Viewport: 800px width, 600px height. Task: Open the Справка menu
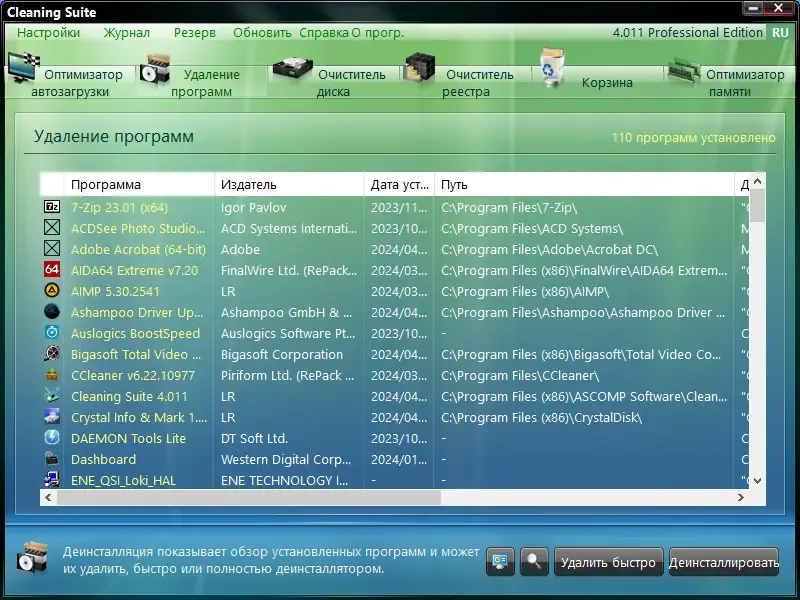[324, 33]
